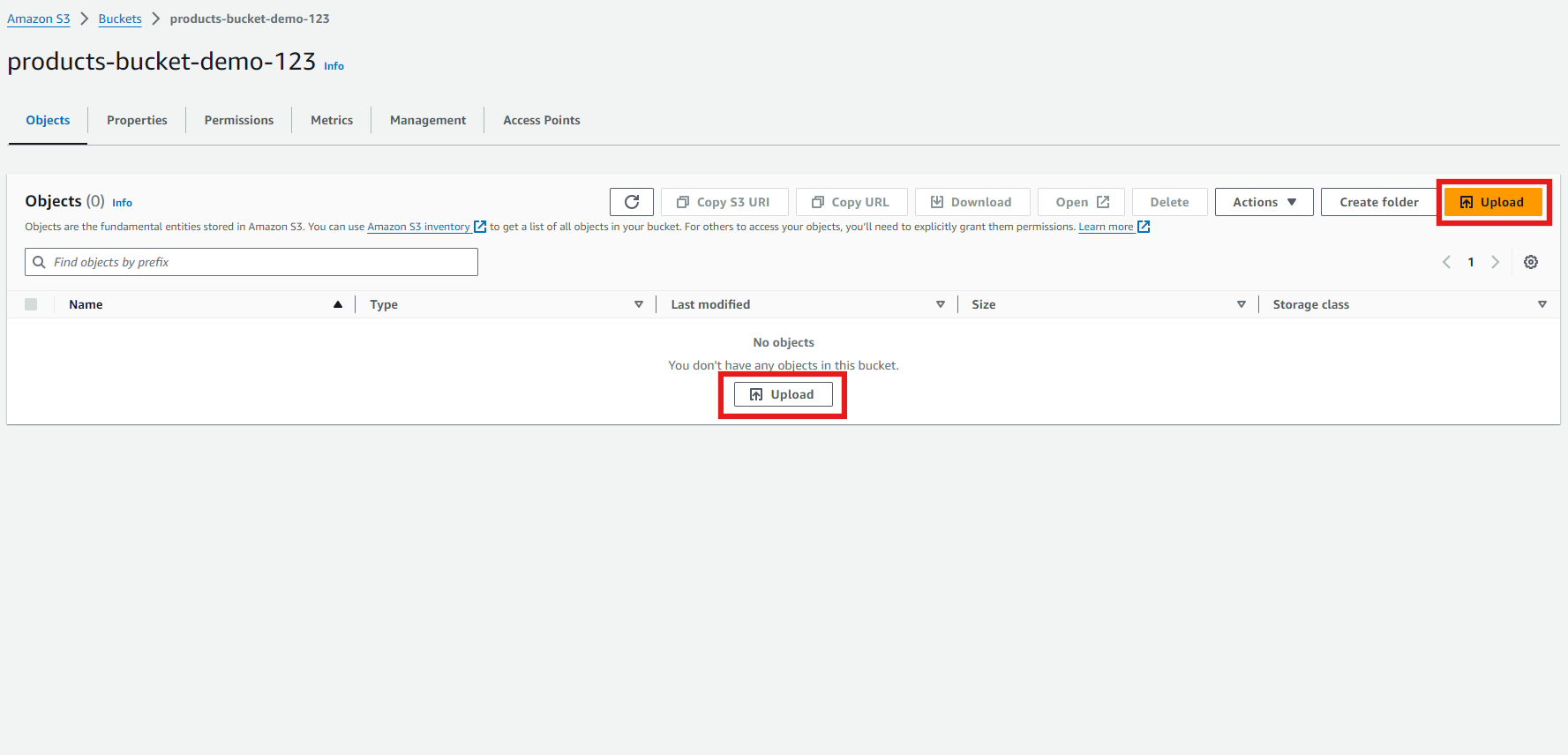The height and width of the screenshot is (755, 1568).
Task: Click the Download button
Action: point(972,202)
